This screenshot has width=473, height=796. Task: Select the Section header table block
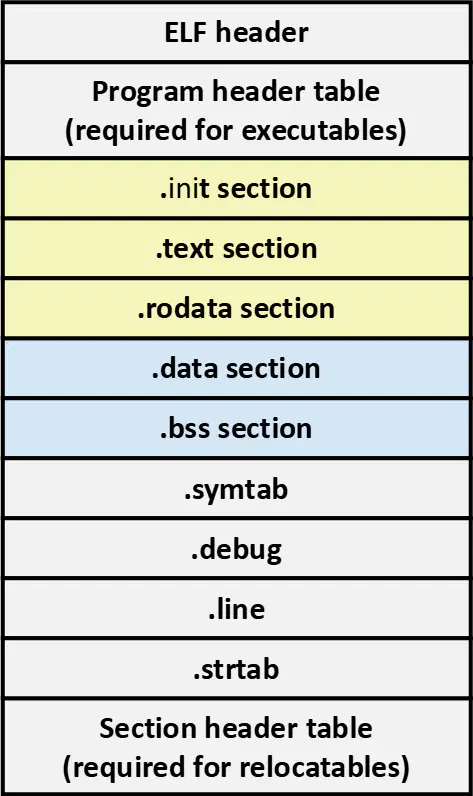tap(236, 746)
